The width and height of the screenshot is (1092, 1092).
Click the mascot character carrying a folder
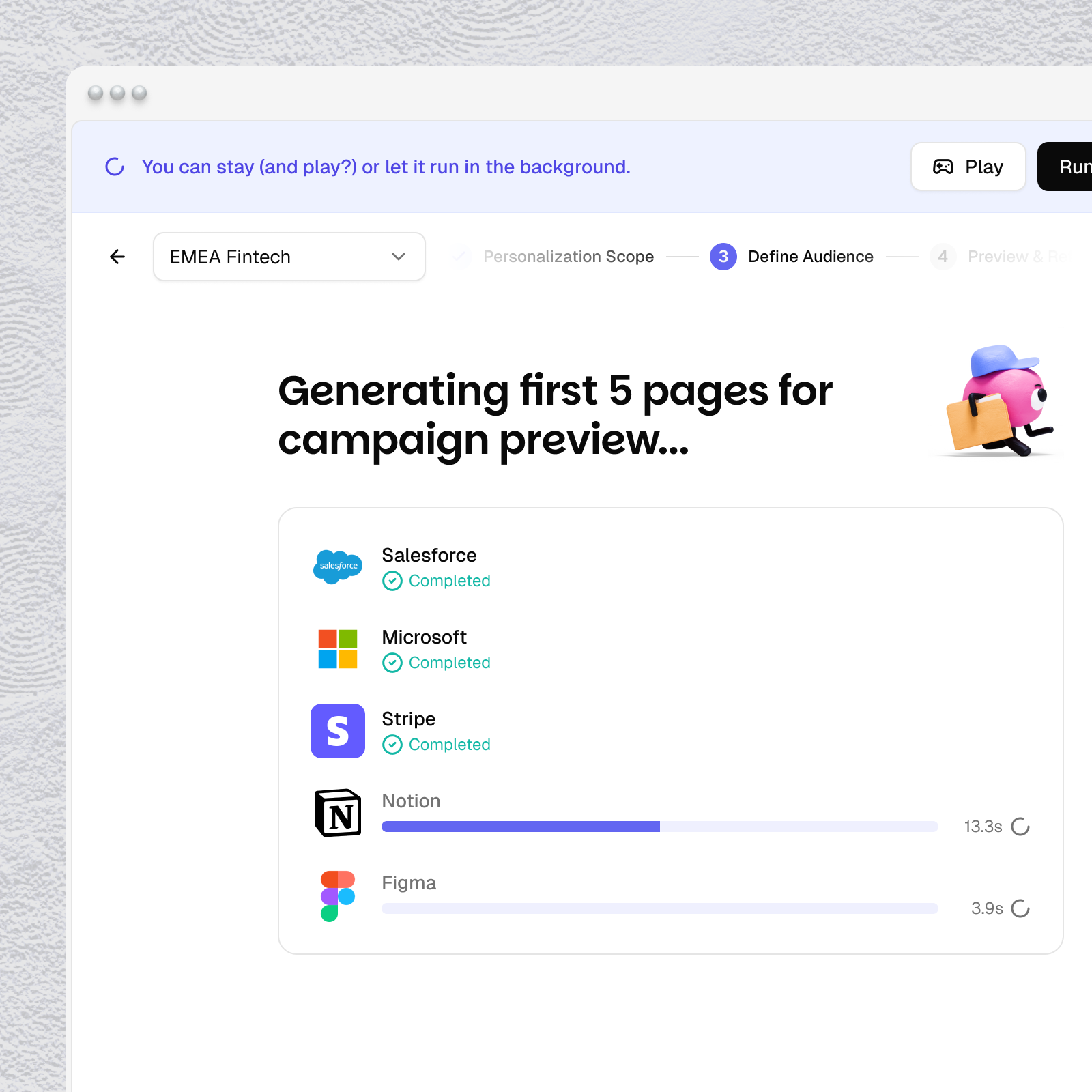tap(1001, 401)
